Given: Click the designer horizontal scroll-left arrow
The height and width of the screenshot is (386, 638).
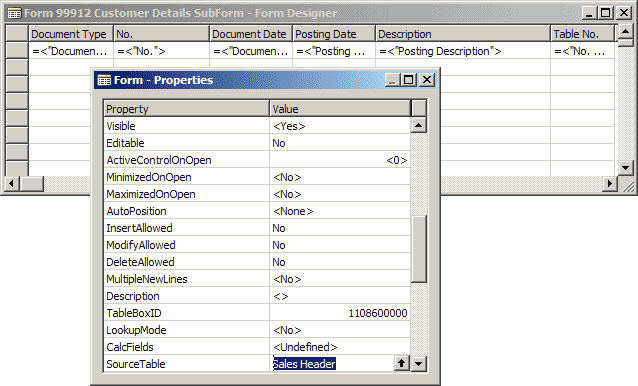Looking at the screenshot, I should [x=11, y=183].
